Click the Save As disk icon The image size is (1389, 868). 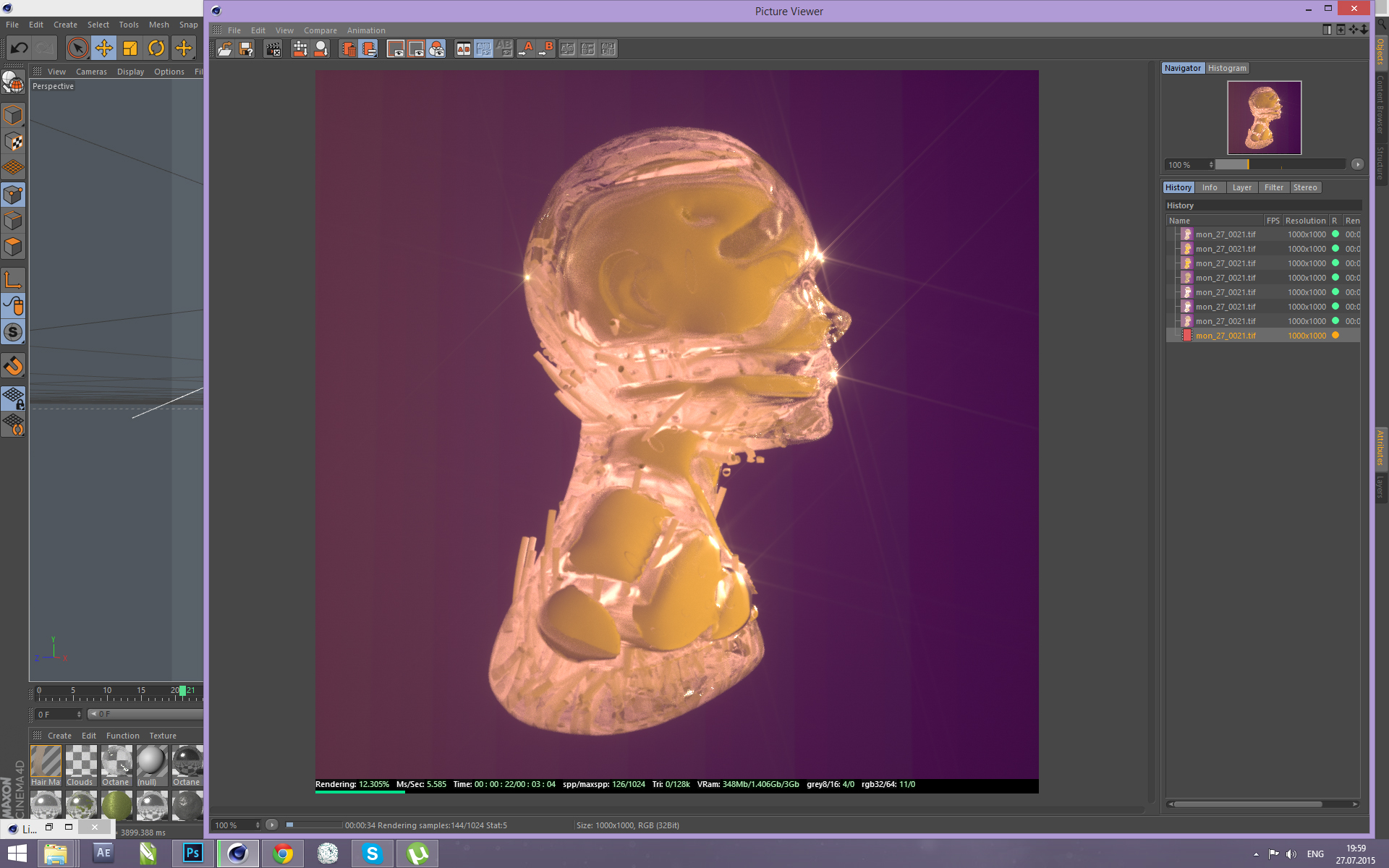pos(247,49)
